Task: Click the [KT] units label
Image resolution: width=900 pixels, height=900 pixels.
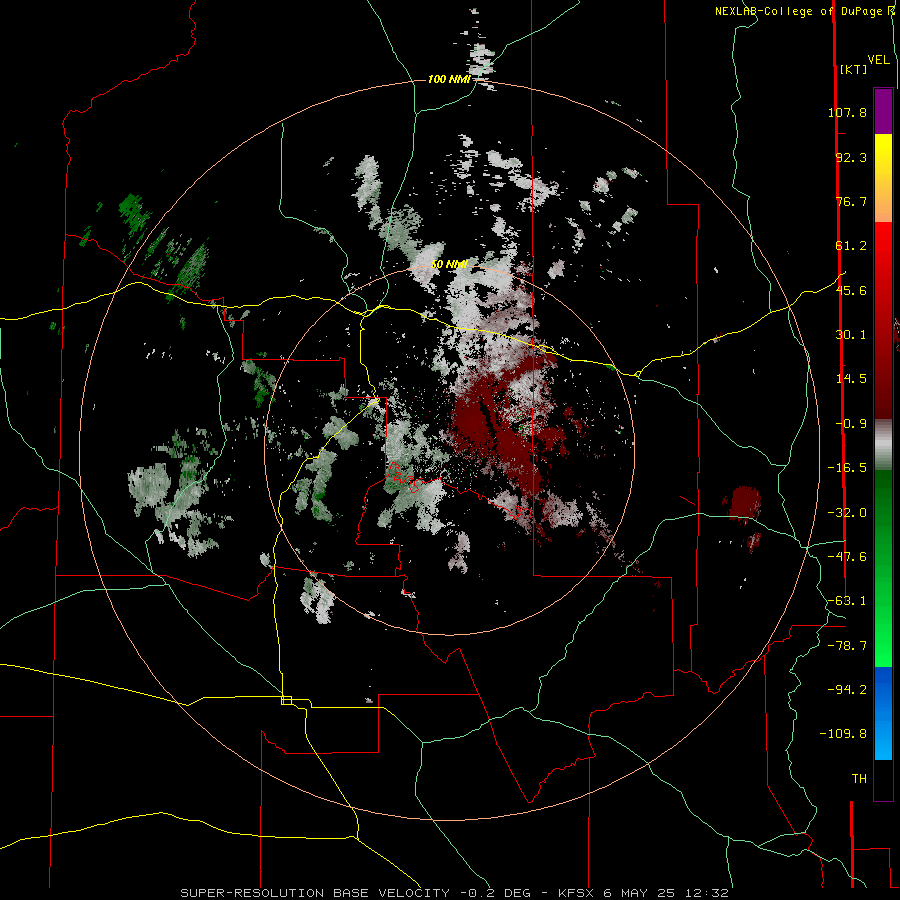Action: coord(854,70)
